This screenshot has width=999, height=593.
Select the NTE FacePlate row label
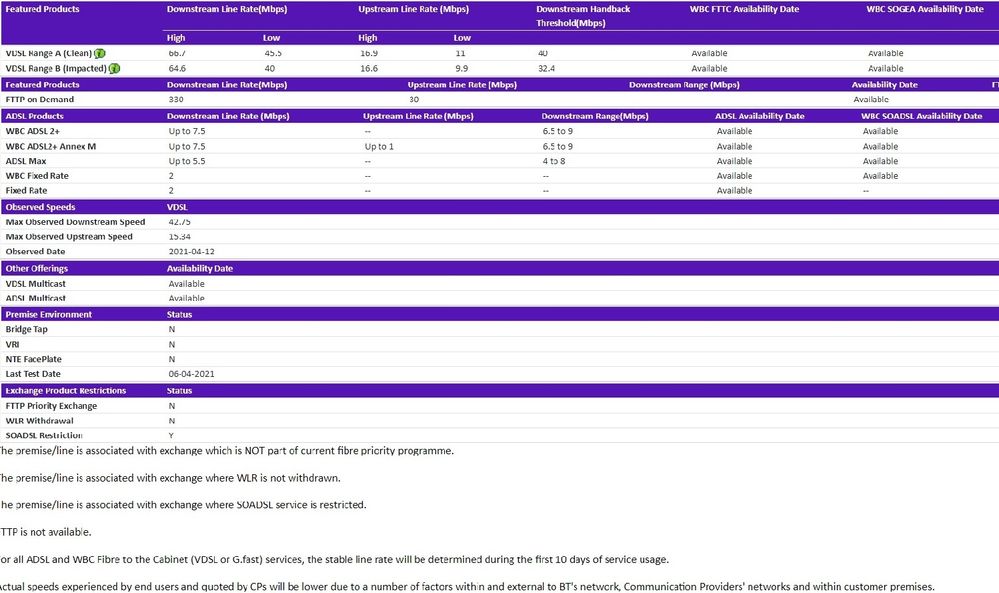point(34,359)
